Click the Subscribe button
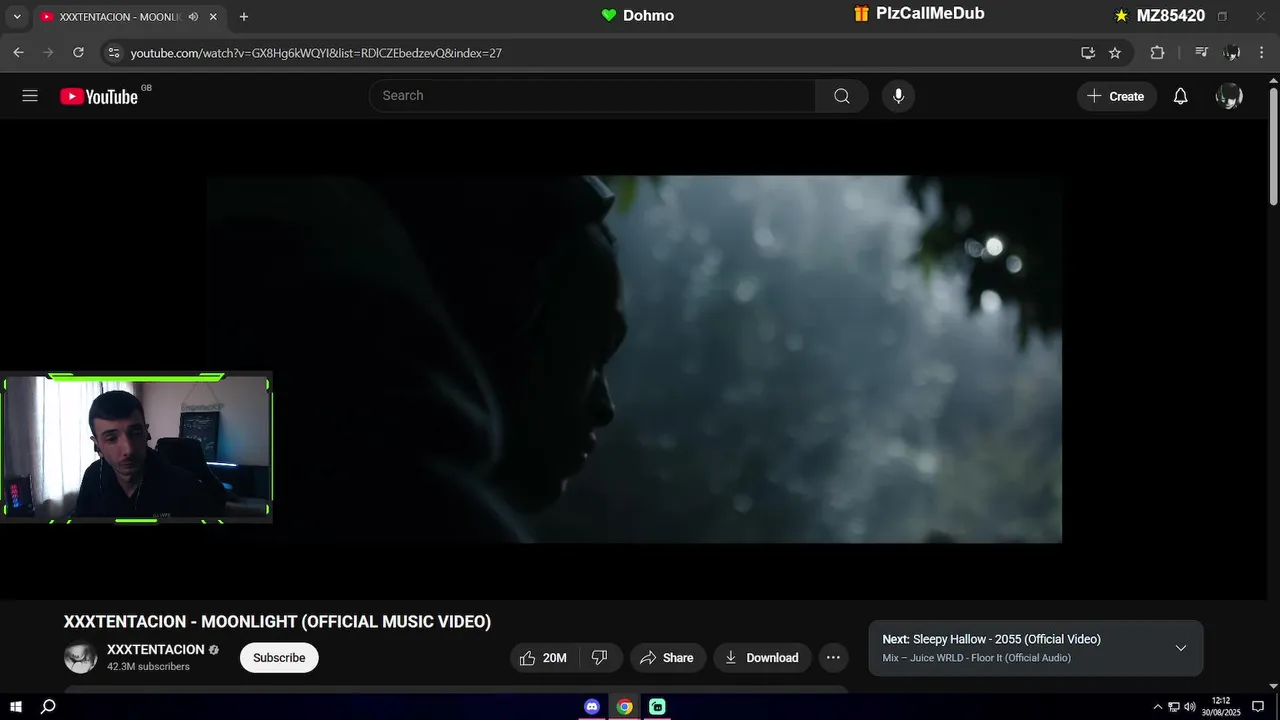The image size is (1280, 720). pyautogui.click(x=279, y=657)
